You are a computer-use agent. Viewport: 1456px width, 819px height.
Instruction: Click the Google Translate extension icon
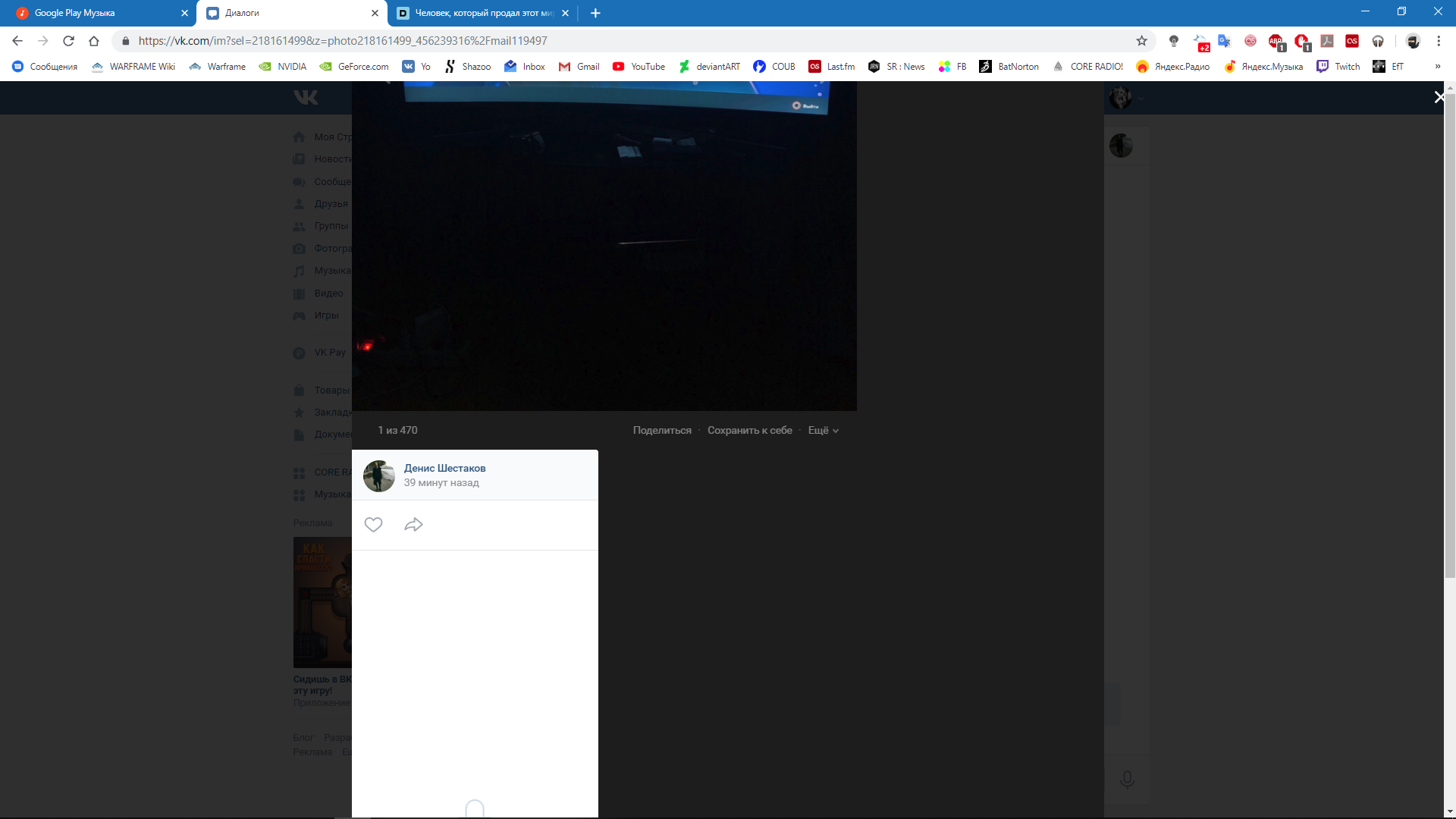tap(1224, 41)
